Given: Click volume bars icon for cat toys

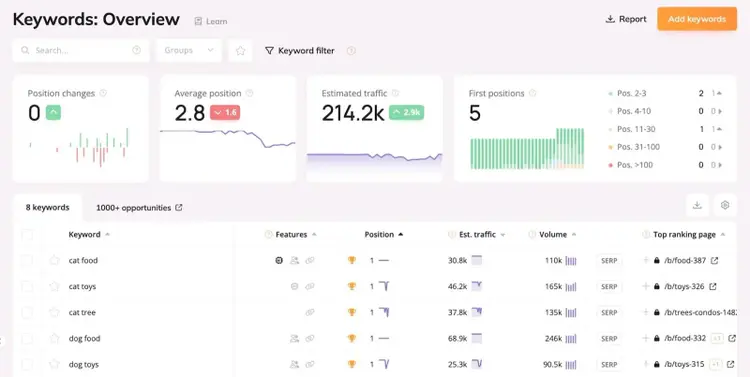Looking at the screenshot, I should [x=571, y=287].
